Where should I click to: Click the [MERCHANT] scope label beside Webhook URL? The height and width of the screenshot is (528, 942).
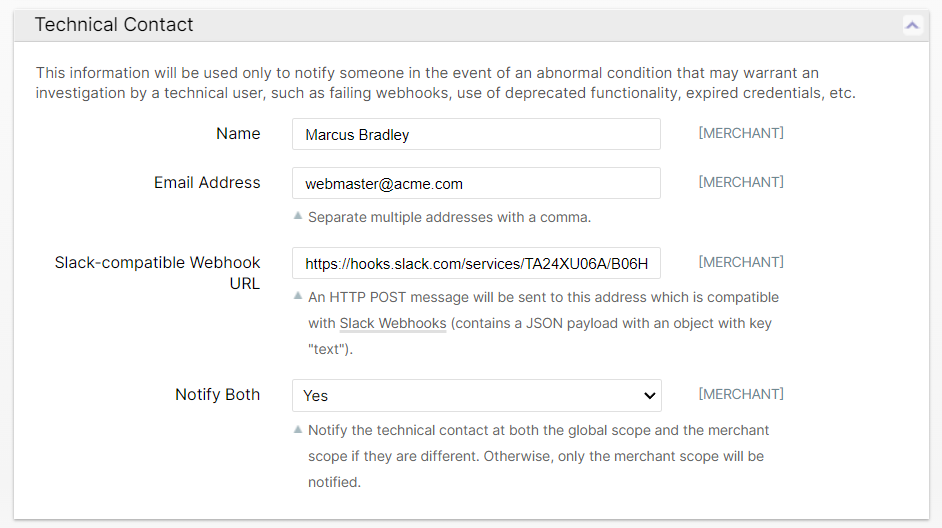[x=740, y=262]
